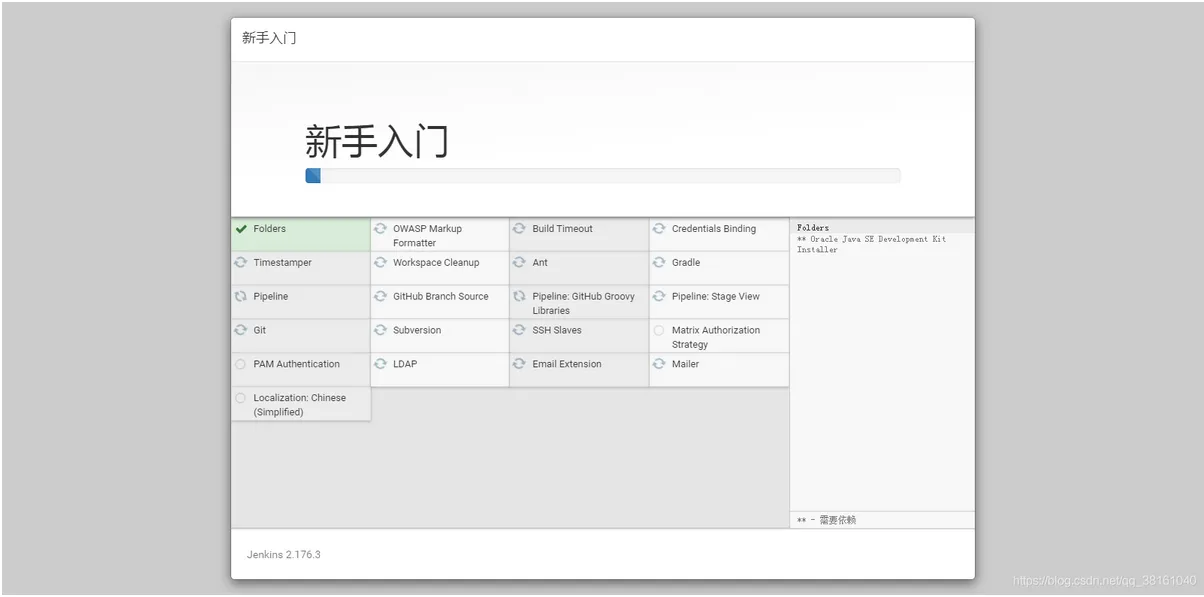Select the Mailer plugin label
Screen dimensions: 1204x597
coord(686,364)
